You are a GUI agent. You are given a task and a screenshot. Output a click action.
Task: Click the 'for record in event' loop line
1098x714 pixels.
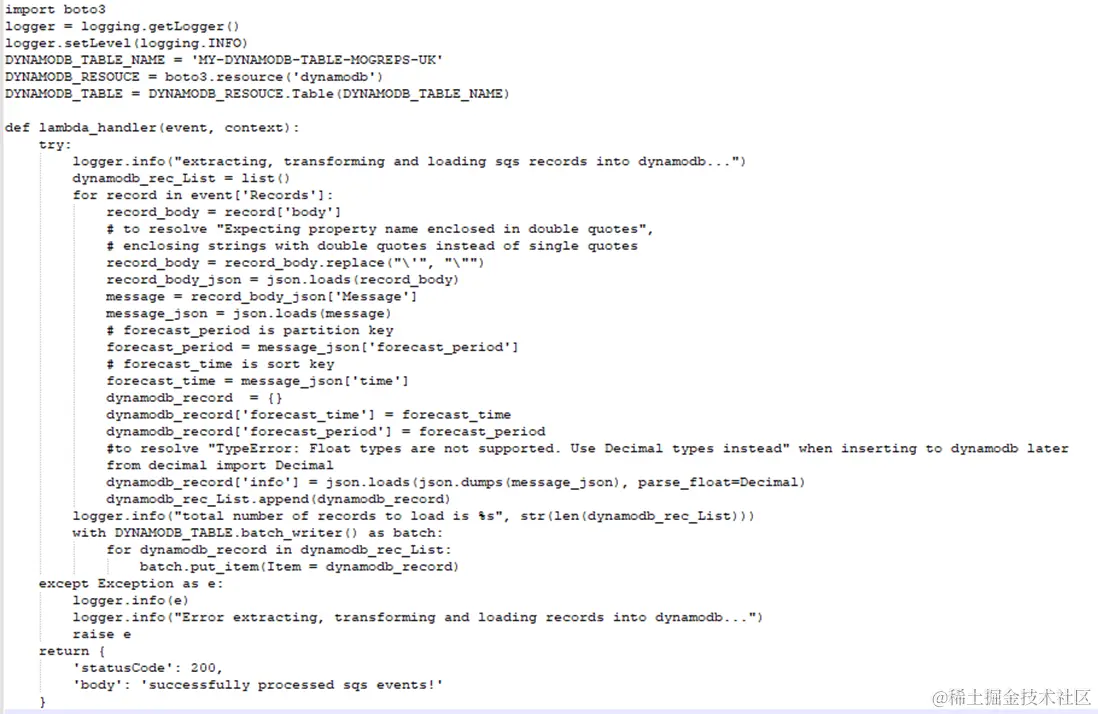(203, 195)
